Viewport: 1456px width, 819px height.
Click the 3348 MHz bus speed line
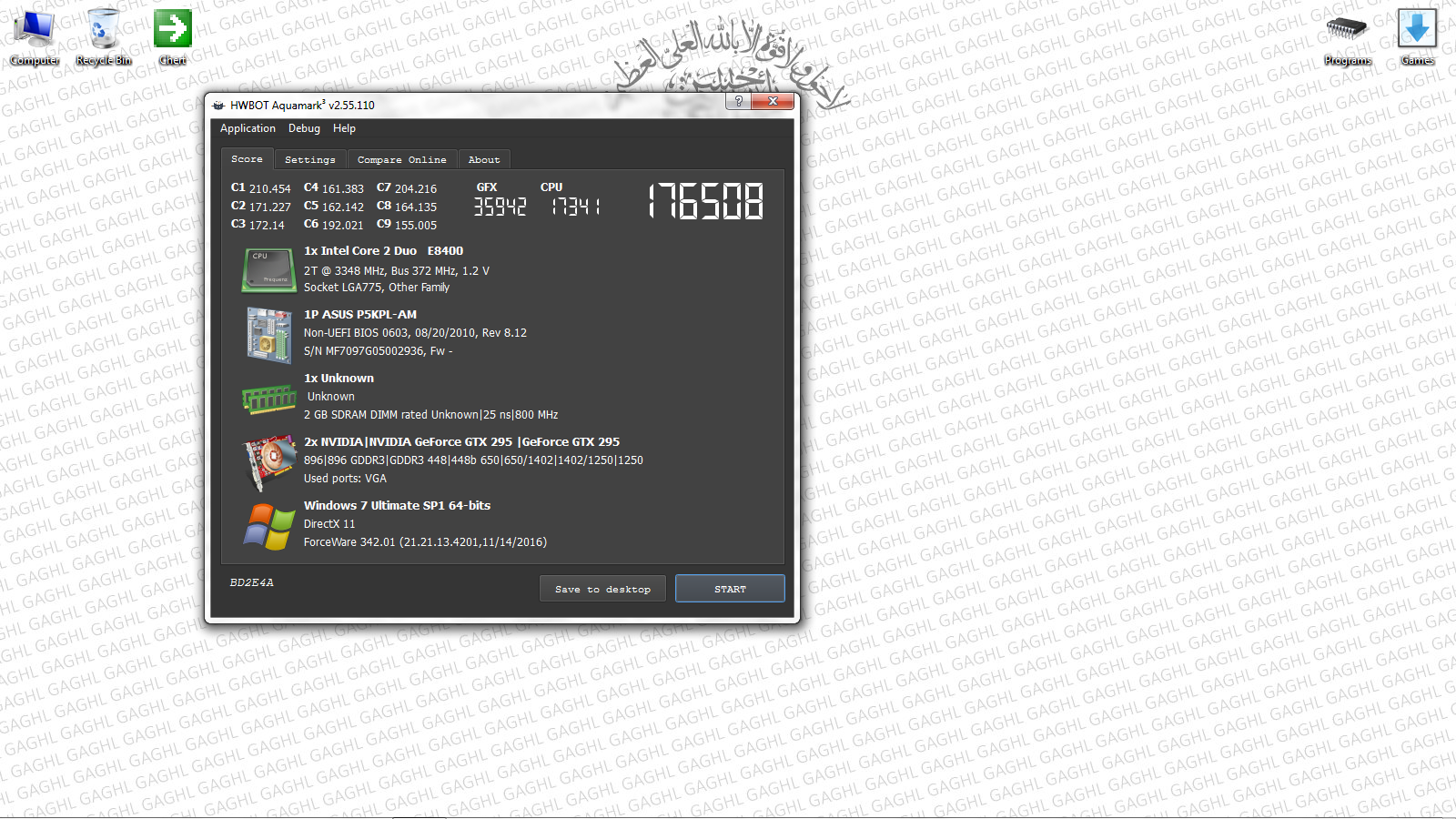(397, 270)
